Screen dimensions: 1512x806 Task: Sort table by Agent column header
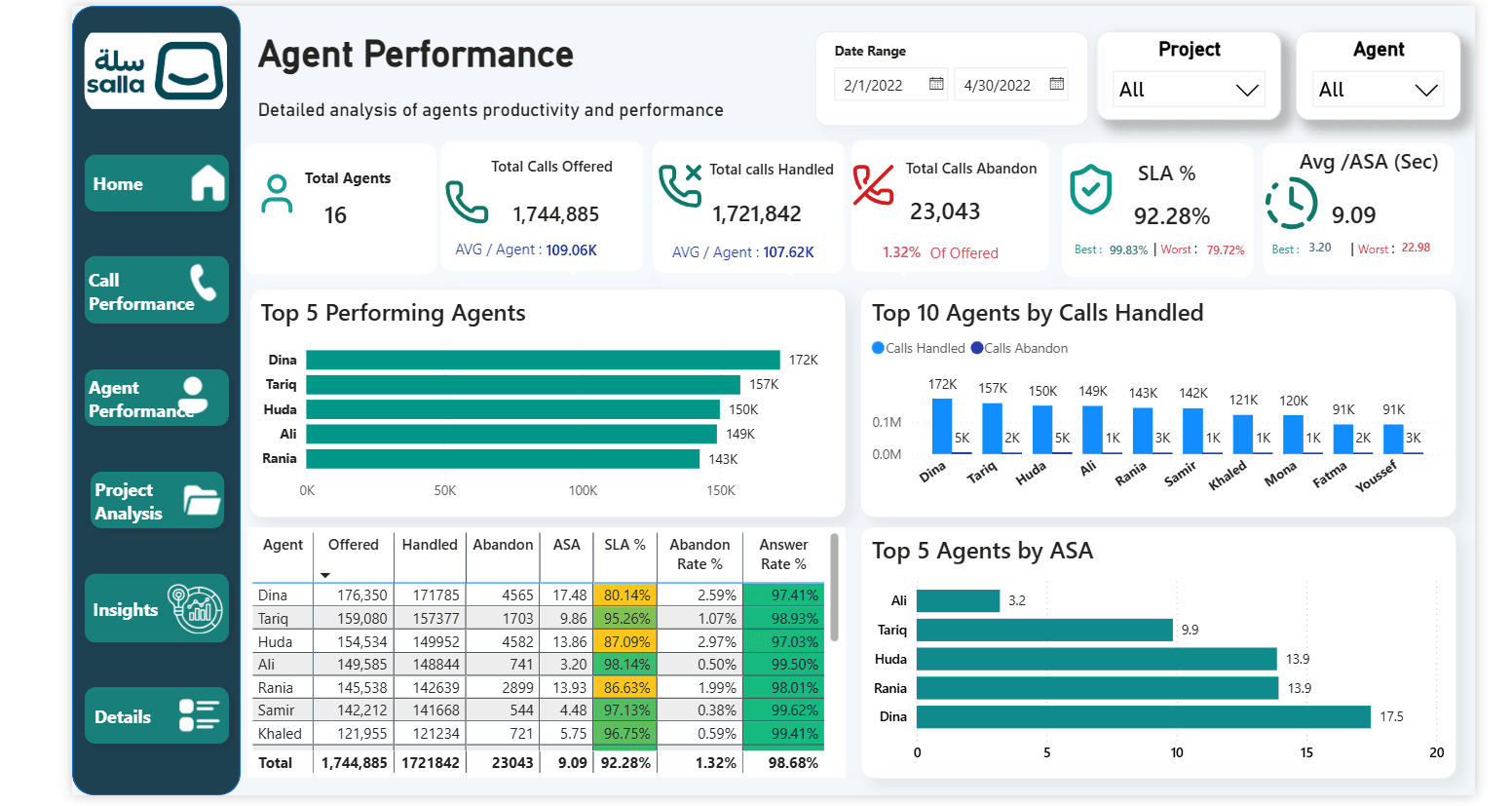tap(283, 545)
